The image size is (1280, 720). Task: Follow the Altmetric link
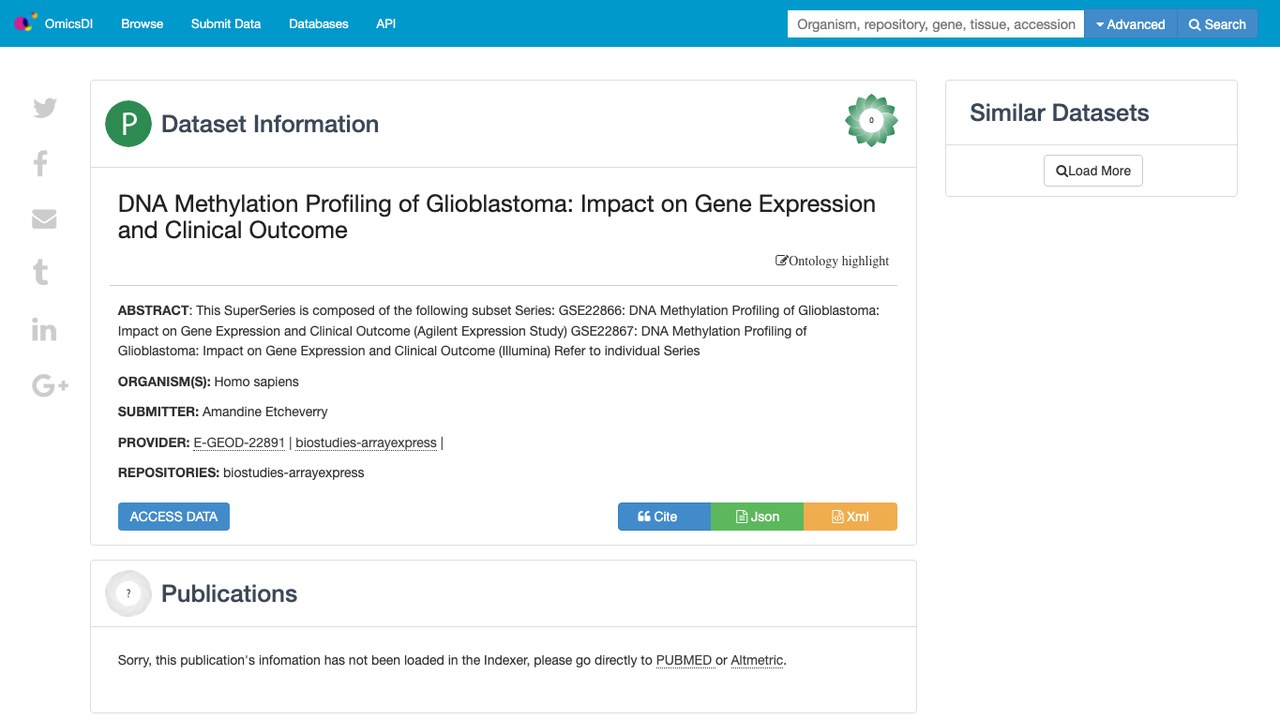coord(757,660)
